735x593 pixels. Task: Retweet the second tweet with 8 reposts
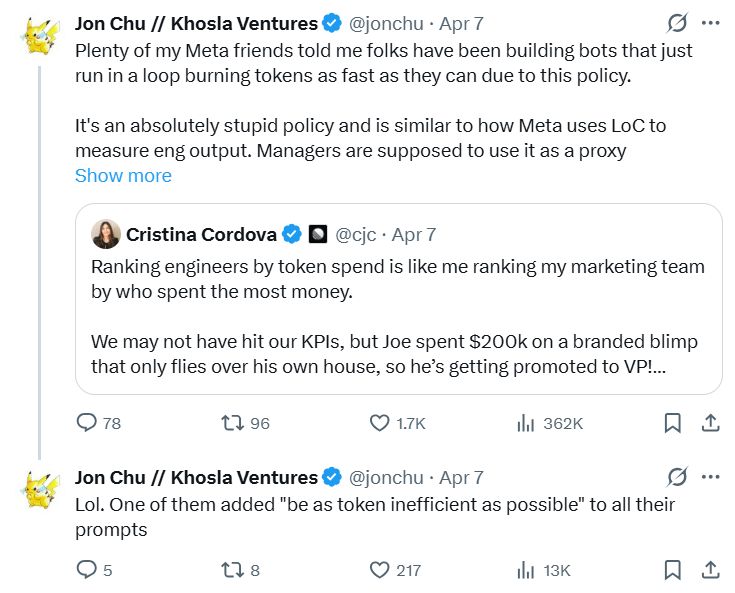(231, 570)
